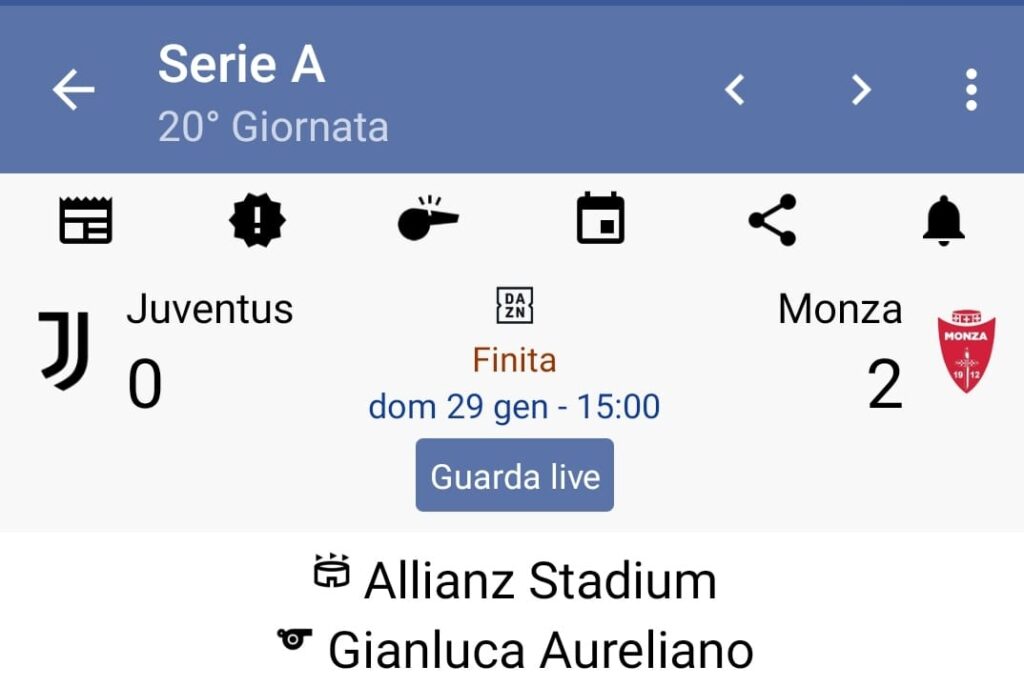Go to next matchday chevron

pyautogui.click(x=861, y=90)
